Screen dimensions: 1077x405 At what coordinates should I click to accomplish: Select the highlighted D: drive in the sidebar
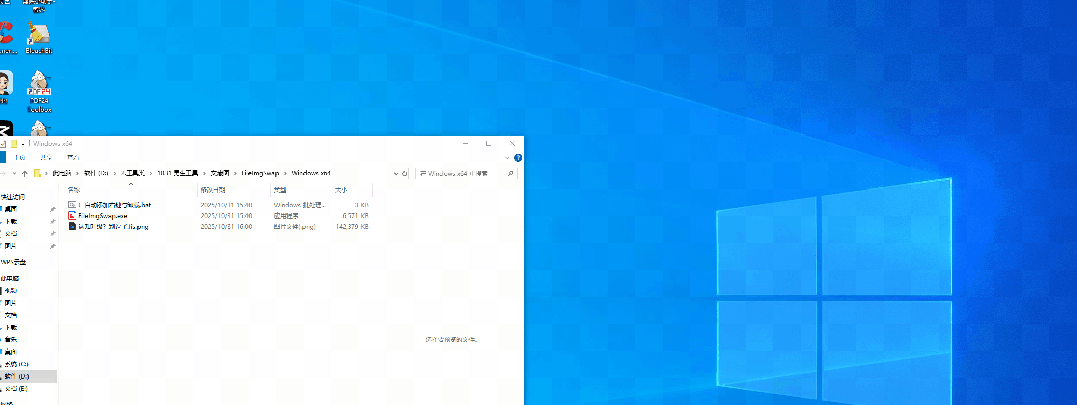(x=22, y=376)
